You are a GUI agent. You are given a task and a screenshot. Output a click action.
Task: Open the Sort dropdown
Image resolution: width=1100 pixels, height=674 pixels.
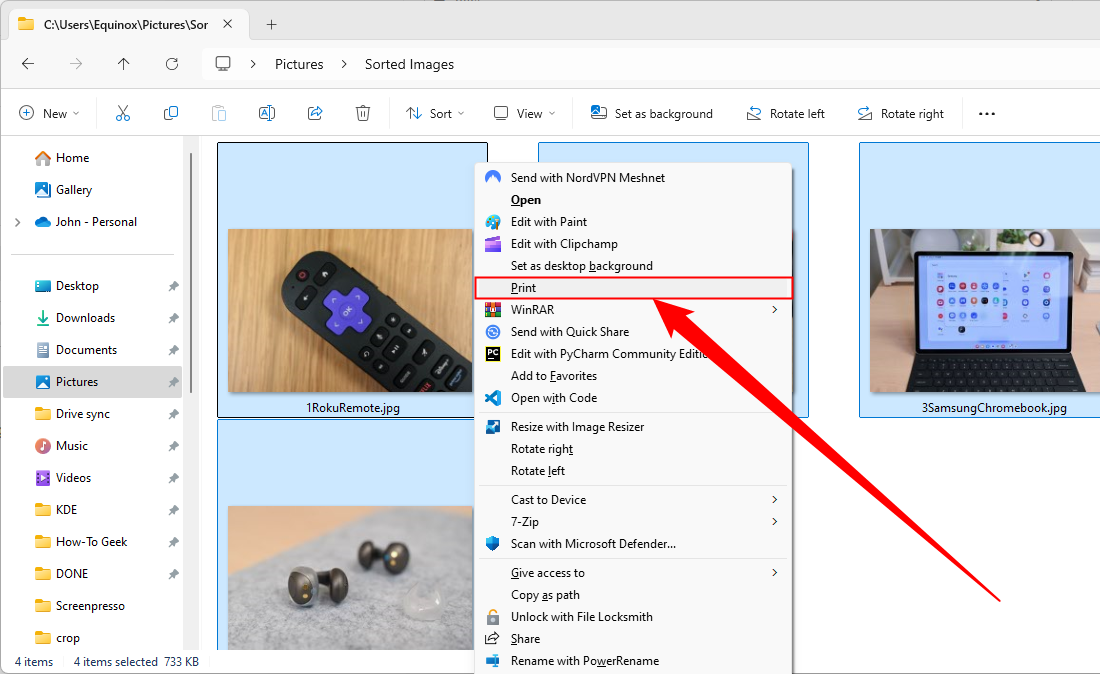pyautogui.click(x=435, y=114)
